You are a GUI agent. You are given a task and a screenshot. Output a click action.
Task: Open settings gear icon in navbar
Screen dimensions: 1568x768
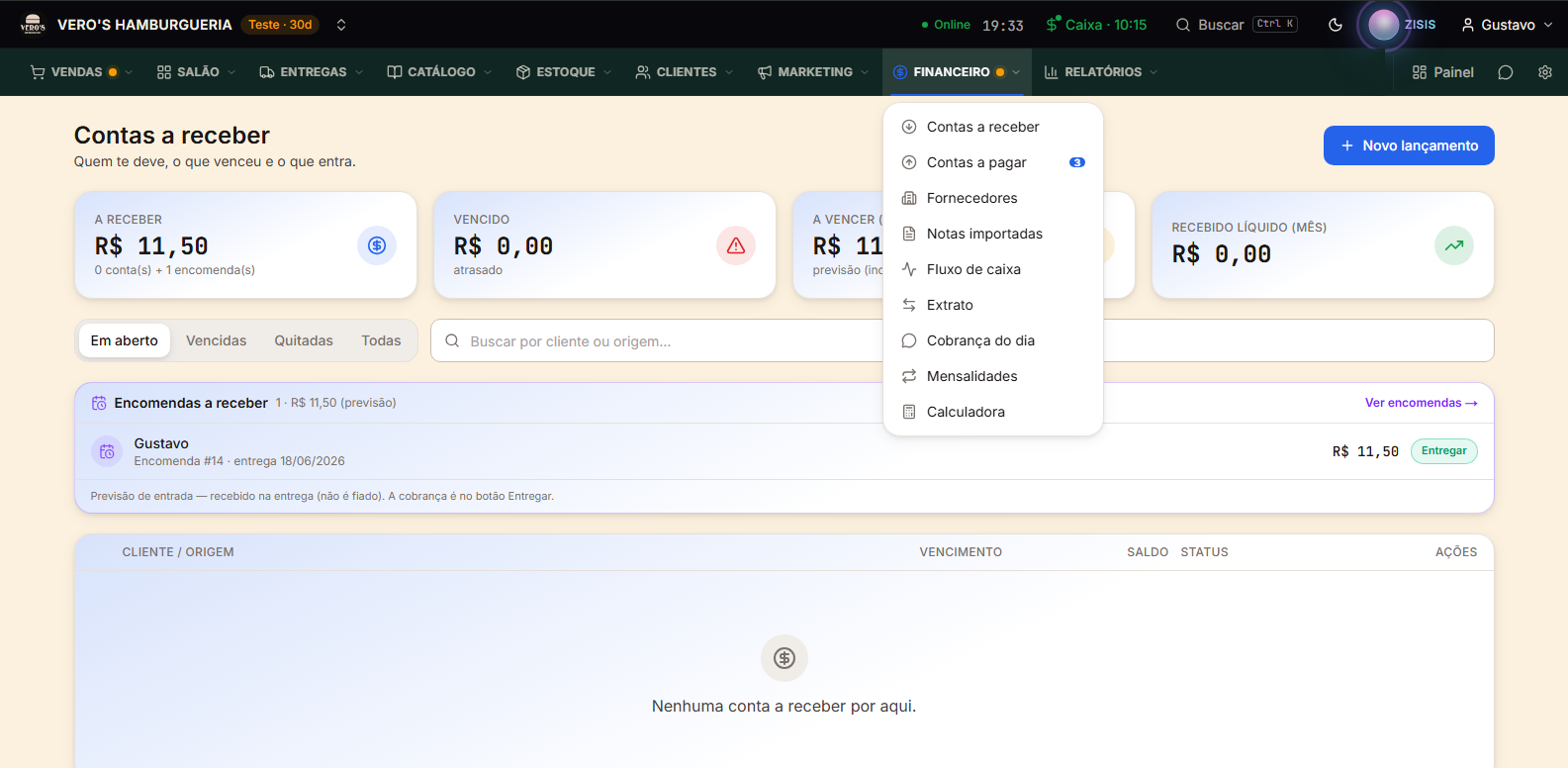pos(1545,72)
